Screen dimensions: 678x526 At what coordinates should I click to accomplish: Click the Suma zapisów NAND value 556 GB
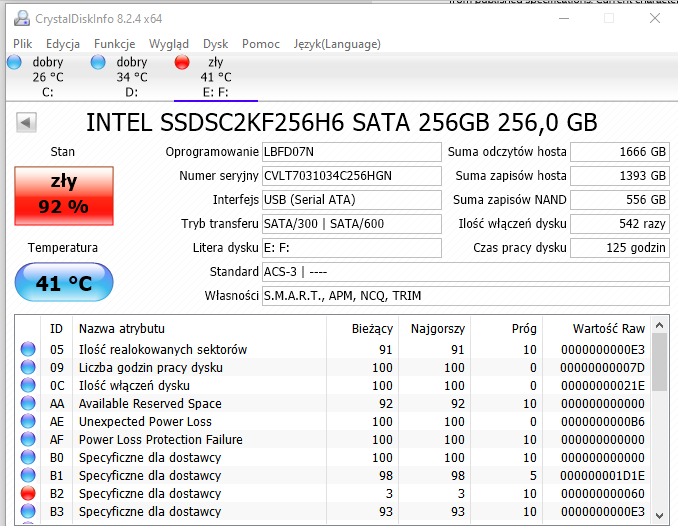point(620,200)
